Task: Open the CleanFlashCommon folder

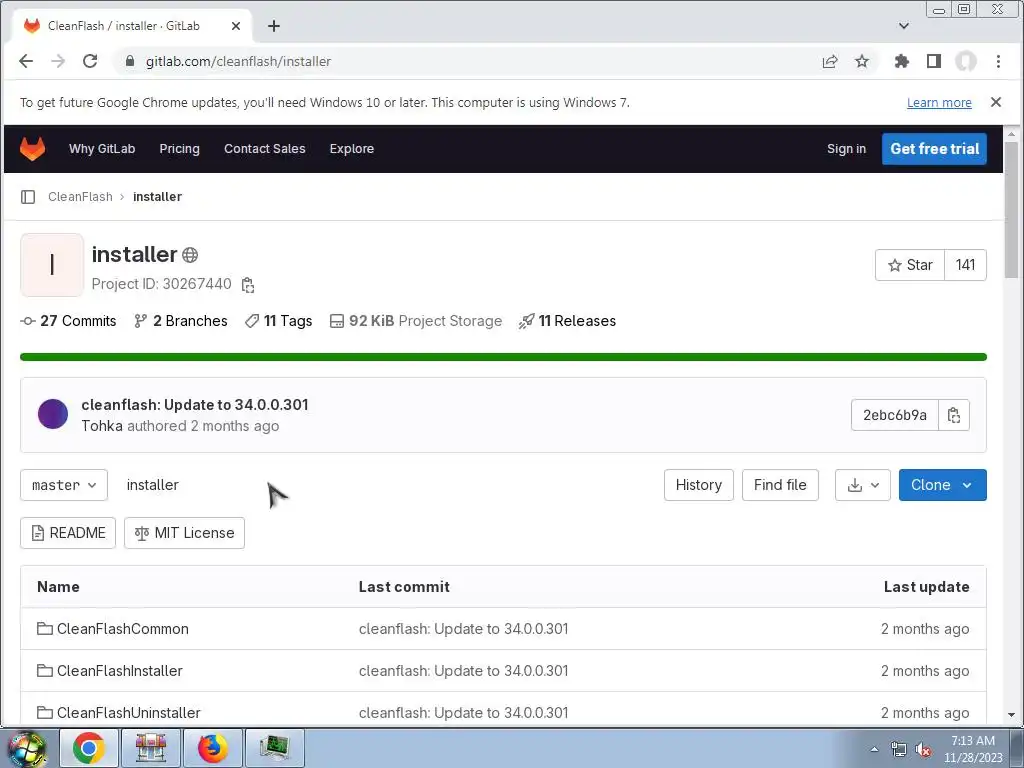Action: coord(123,629)
